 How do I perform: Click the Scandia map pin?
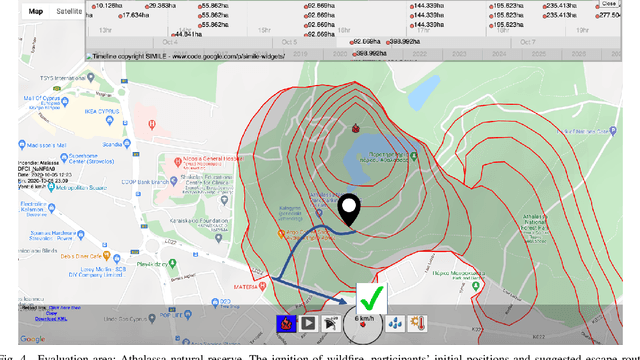pyautogui.click(x=127, y=143)
